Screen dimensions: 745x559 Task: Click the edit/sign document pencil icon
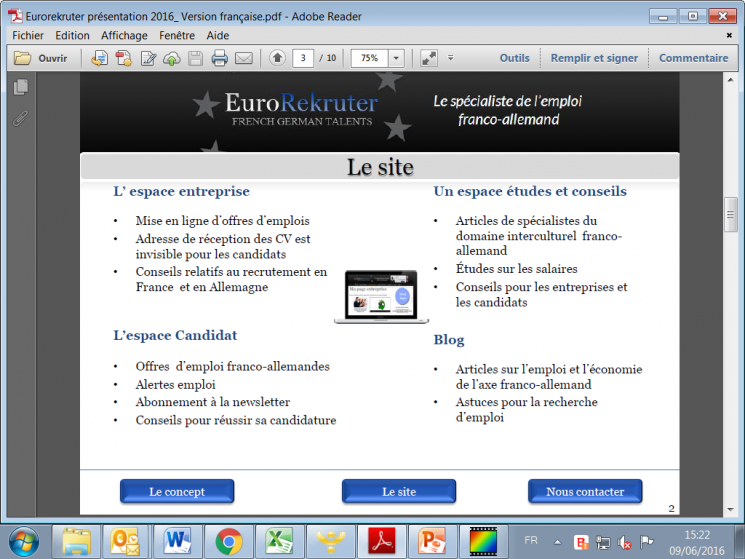148,58
